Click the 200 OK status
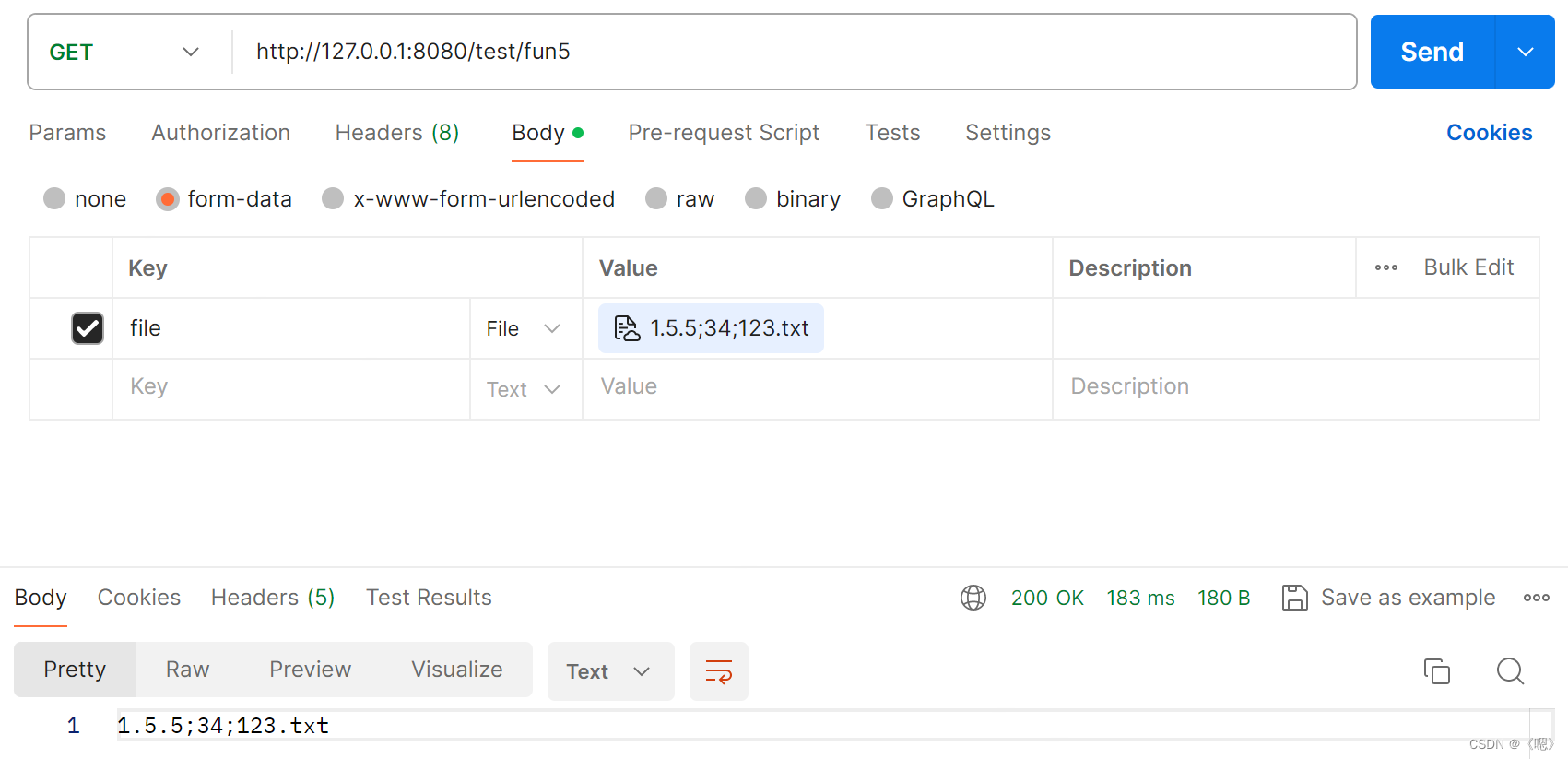 (1047, 598)
